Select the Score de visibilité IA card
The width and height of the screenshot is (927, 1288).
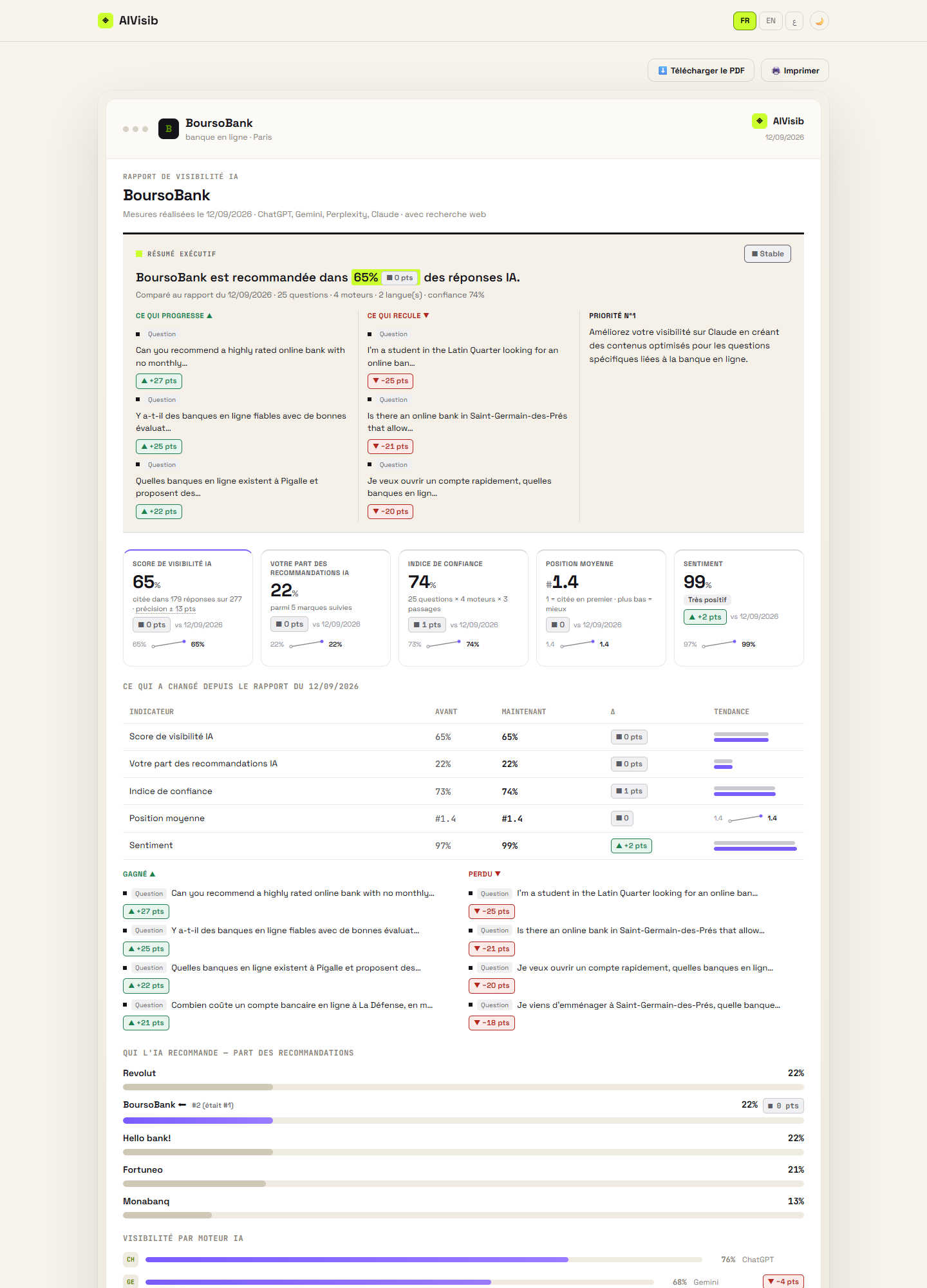188,608
